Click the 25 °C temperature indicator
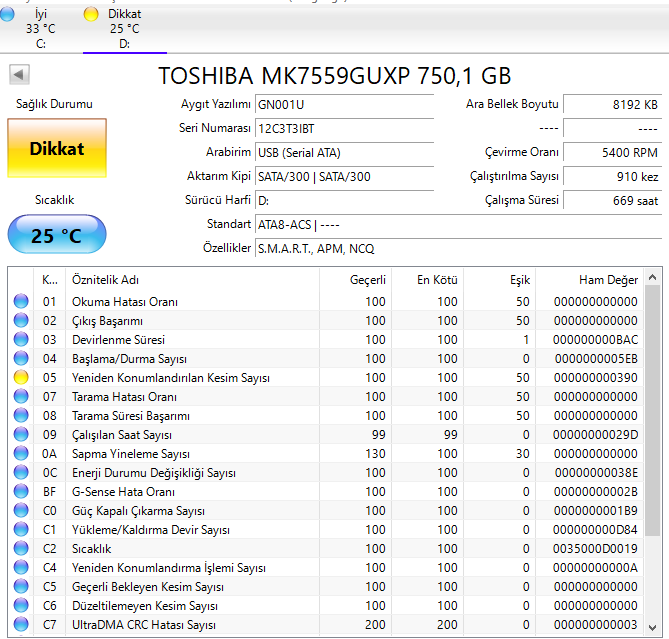Screen dimensions: 669x639 coord(57,236)
